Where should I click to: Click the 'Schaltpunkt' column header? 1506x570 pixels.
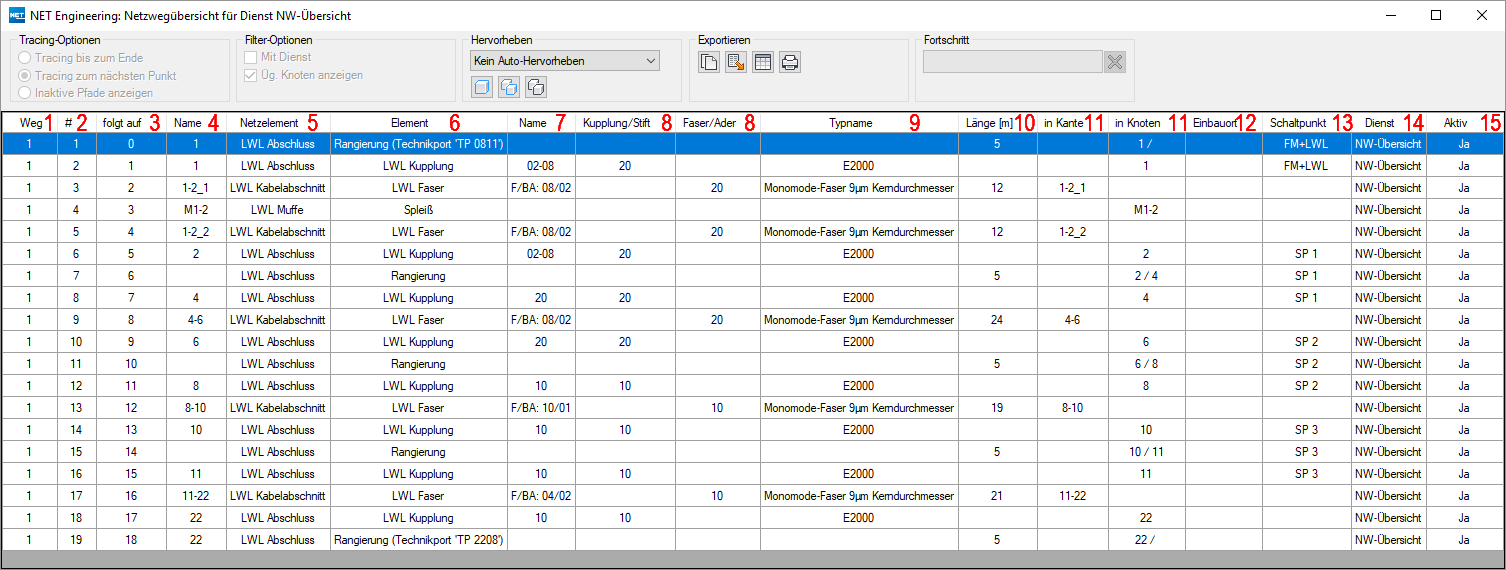tap(1307, 122)
